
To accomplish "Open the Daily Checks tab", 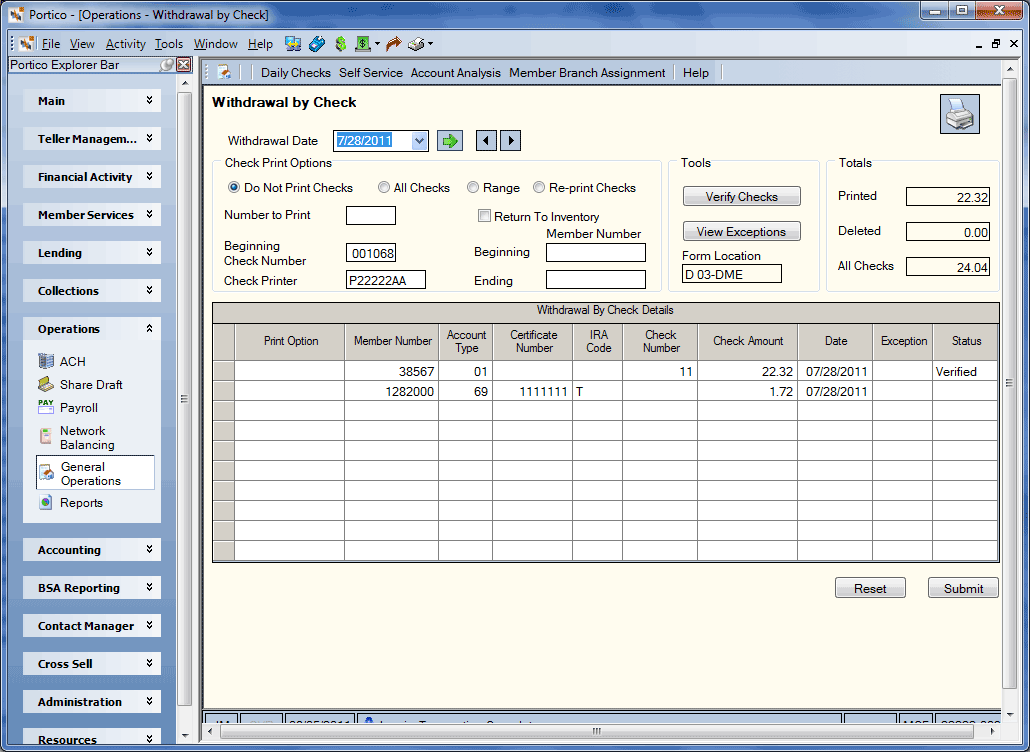I will 296,73.
